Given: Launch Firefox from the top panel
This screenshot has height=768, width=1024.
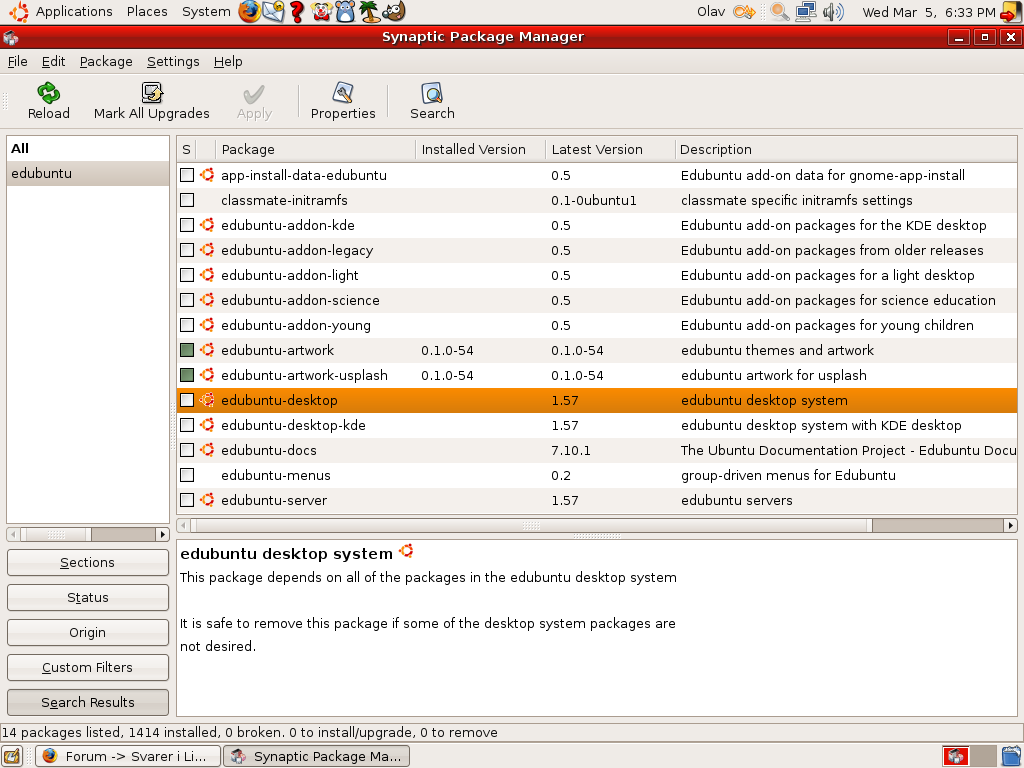Looking at the screenshot, I should [249, 12].
